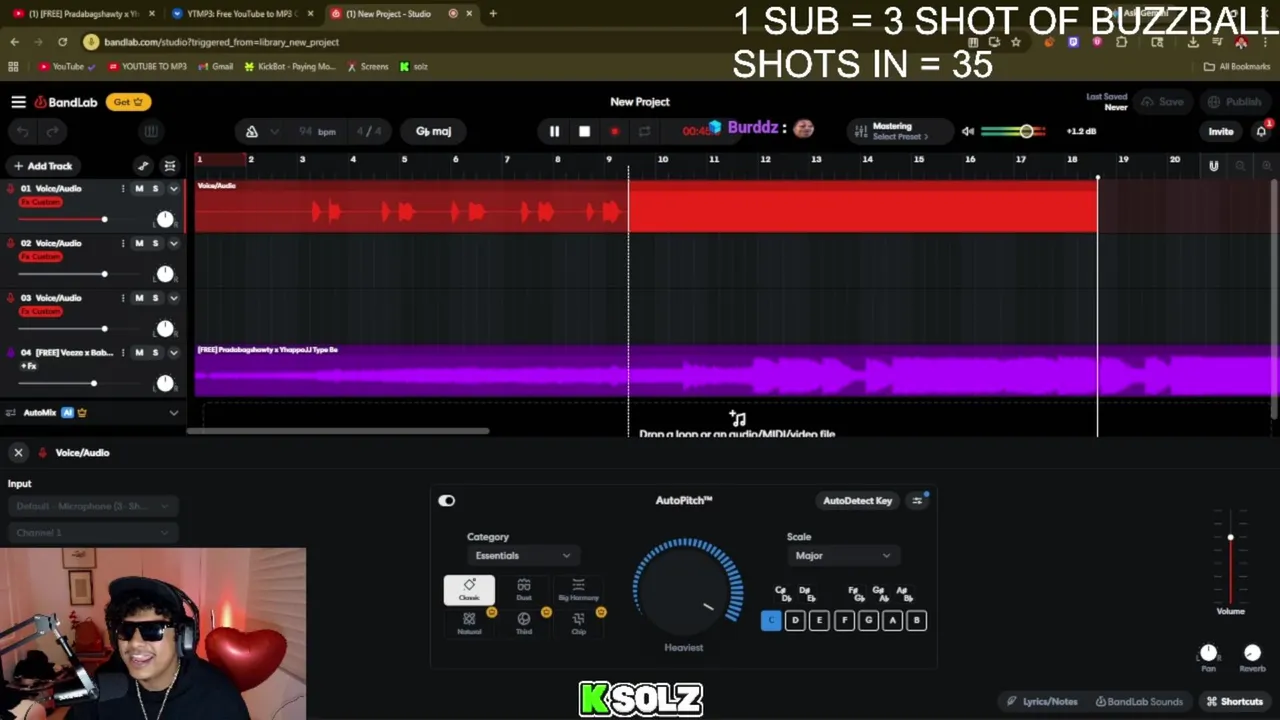Select the Natural AutoPitch preset
Image resolution: width=1280 pixels, height=720 pixels.
click(469, 624)
